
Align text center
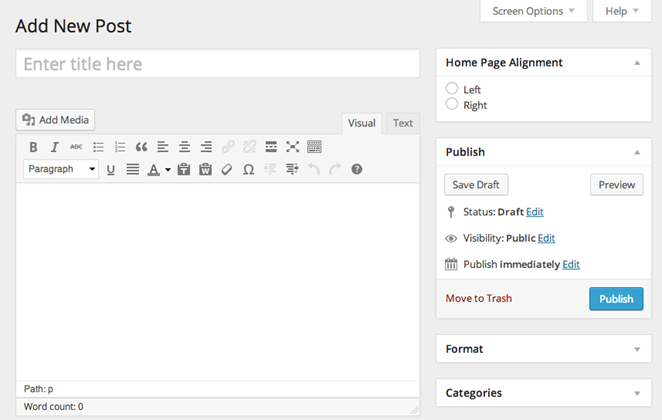pos(184,147)
